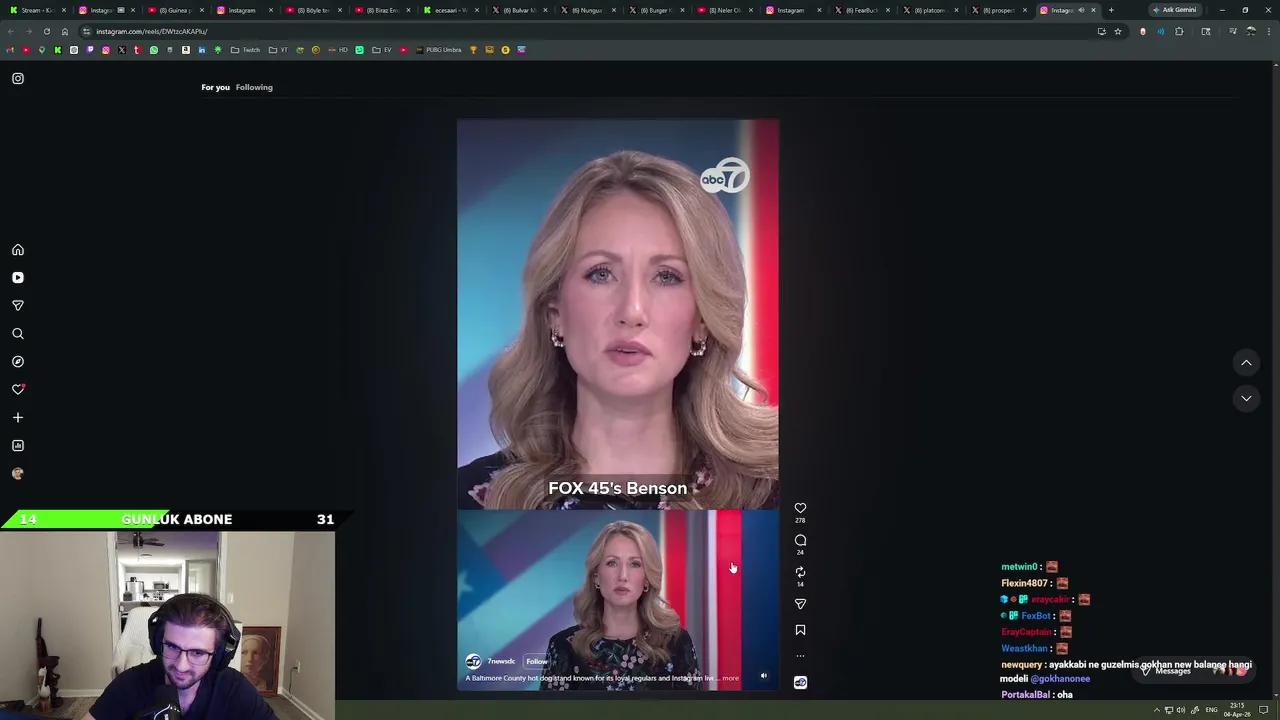Image resolution: width=1280 pixels, height=720 pixels.
Task: Toggle the reel's sound
Action: (x=764, y=676)
